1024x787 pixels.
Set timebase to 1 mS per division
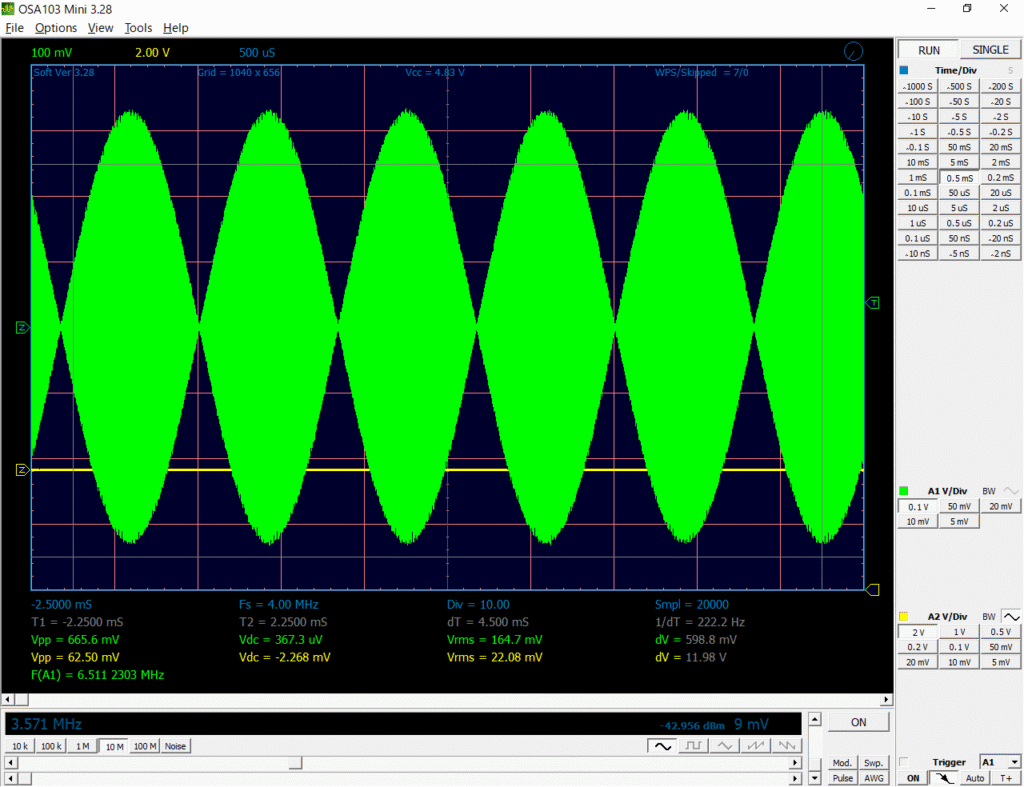917,177
